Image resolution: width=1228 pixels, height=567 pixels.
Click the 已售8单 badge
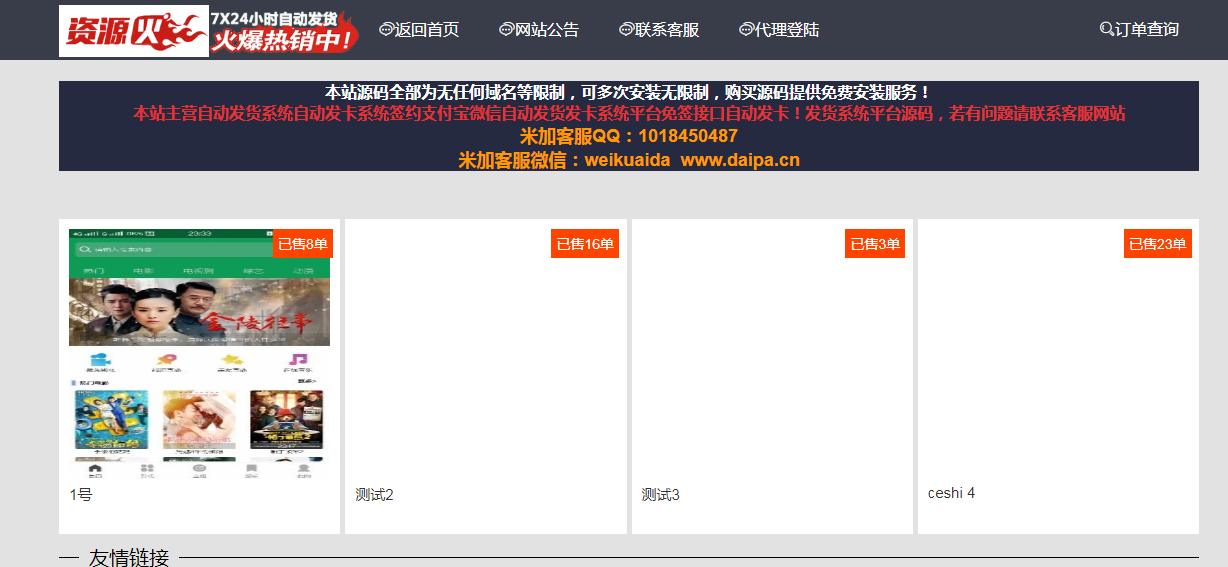[303, 244]
